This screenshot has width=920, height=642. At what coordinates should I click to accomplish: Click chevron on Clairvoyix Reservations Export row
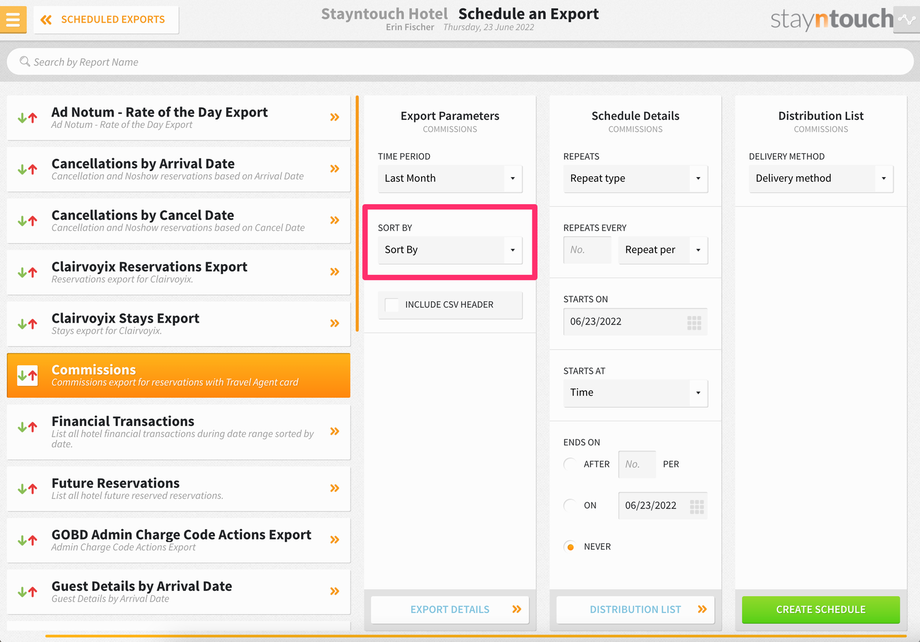point(334,272)
